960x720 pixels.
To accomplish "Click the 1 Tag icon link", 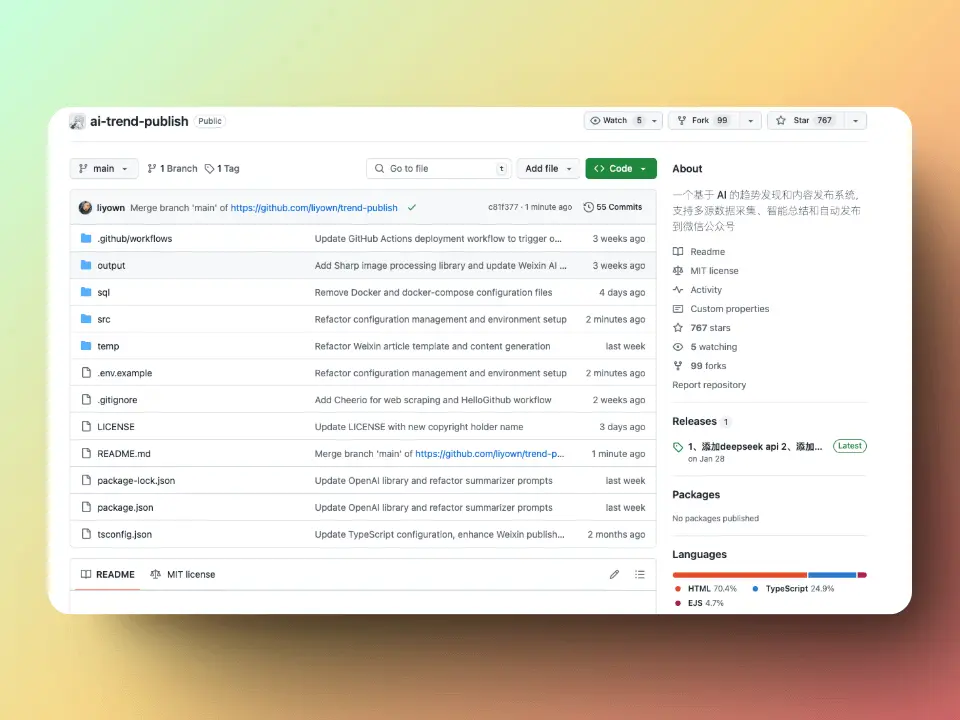I will pyautogui.click(x=222, y=169).
